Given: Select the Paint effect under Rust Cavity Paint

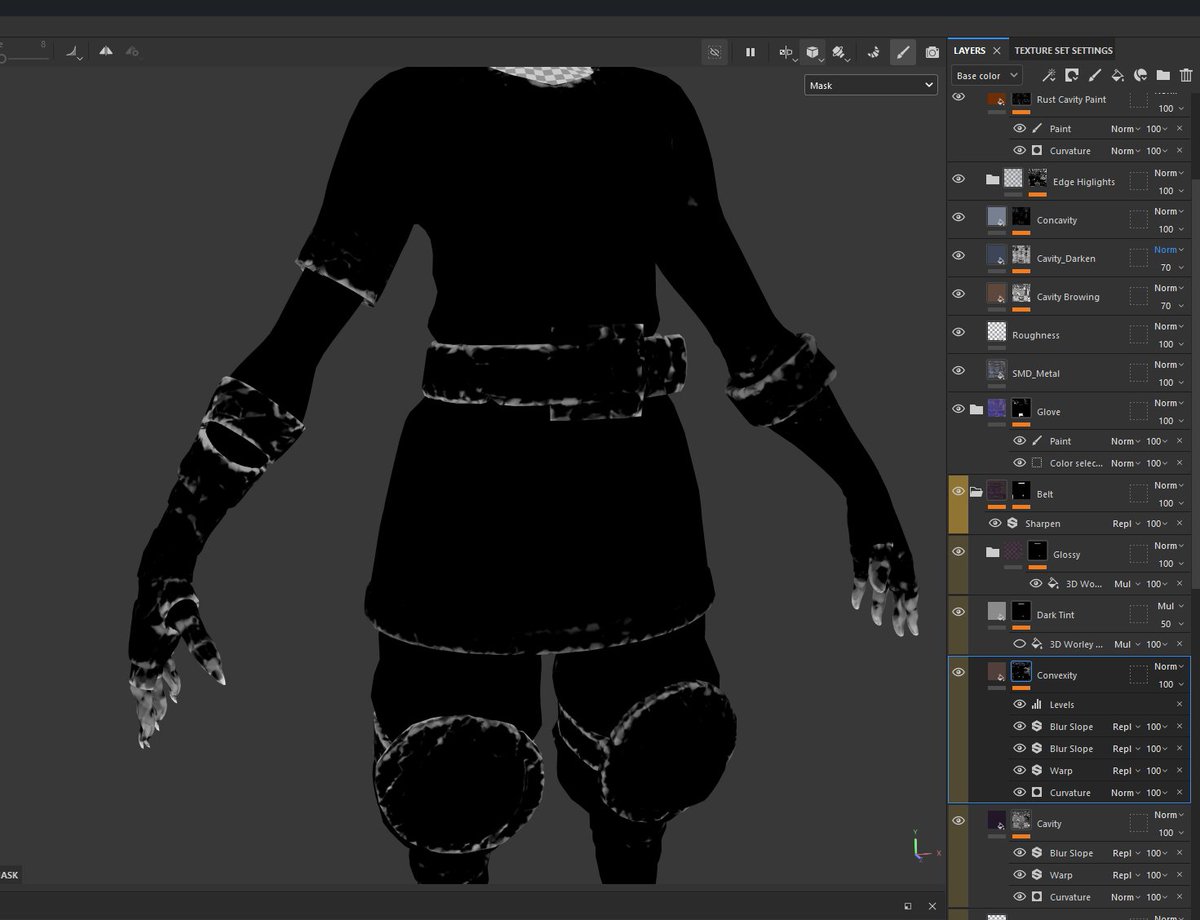Looking at the screenshot, I should coord(1060,129).
